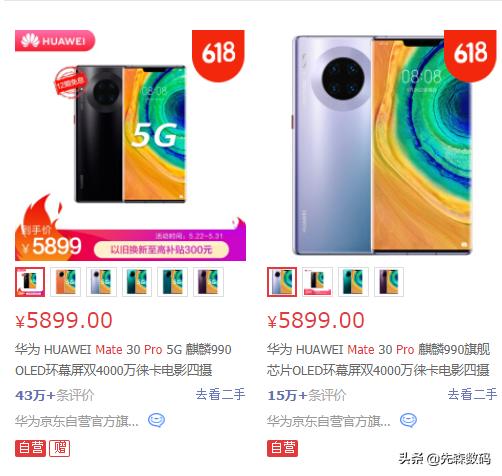Open the Mate 30 Pro 麒麟990旗舰 product title
Image resolution: width=502 pixels, height=476 pixels.
(378, 360)
